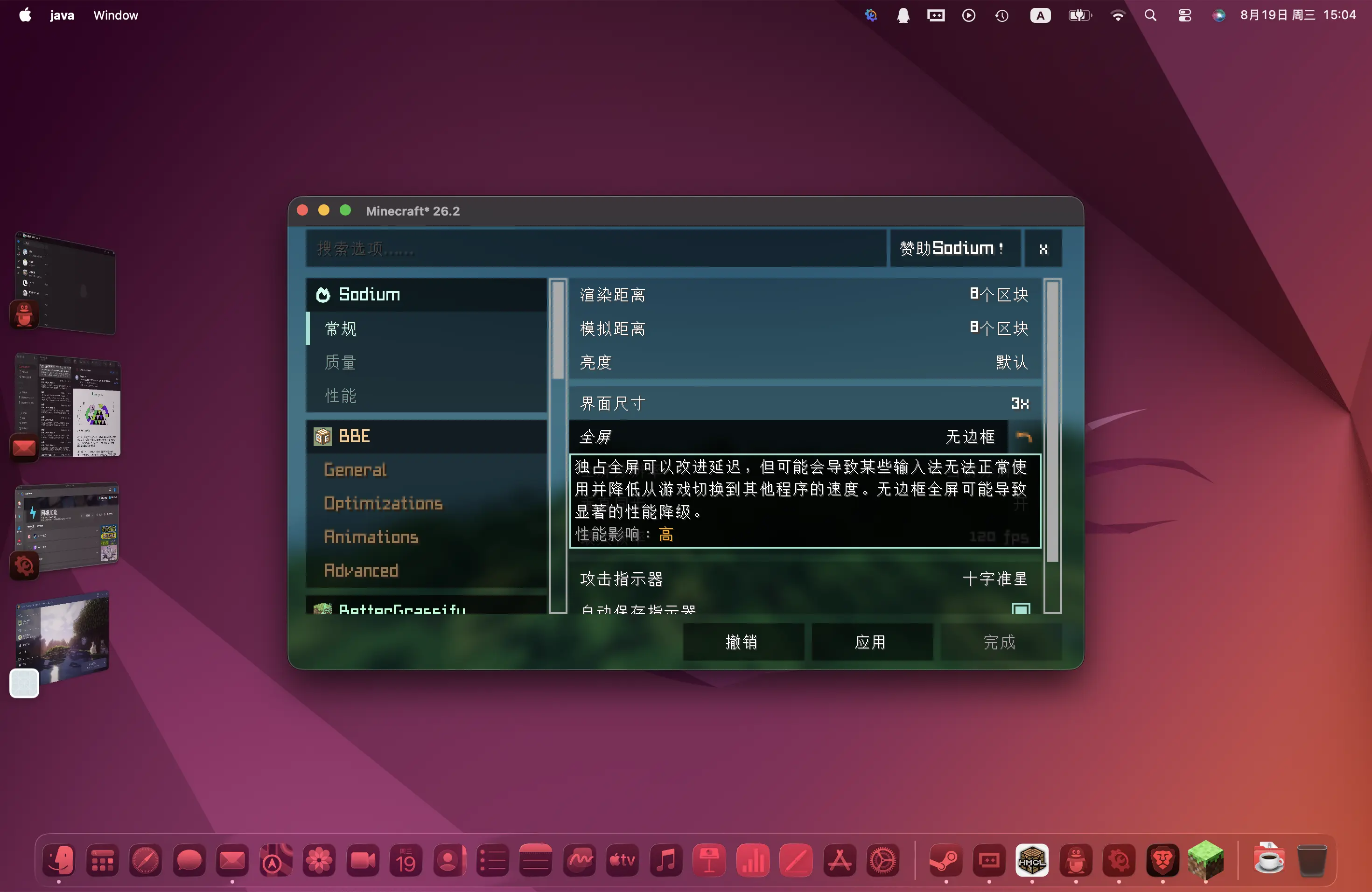Click the QQ penguin icon in the menu bar
This screenshot has width=1372, height=892.
pos(903,15)
